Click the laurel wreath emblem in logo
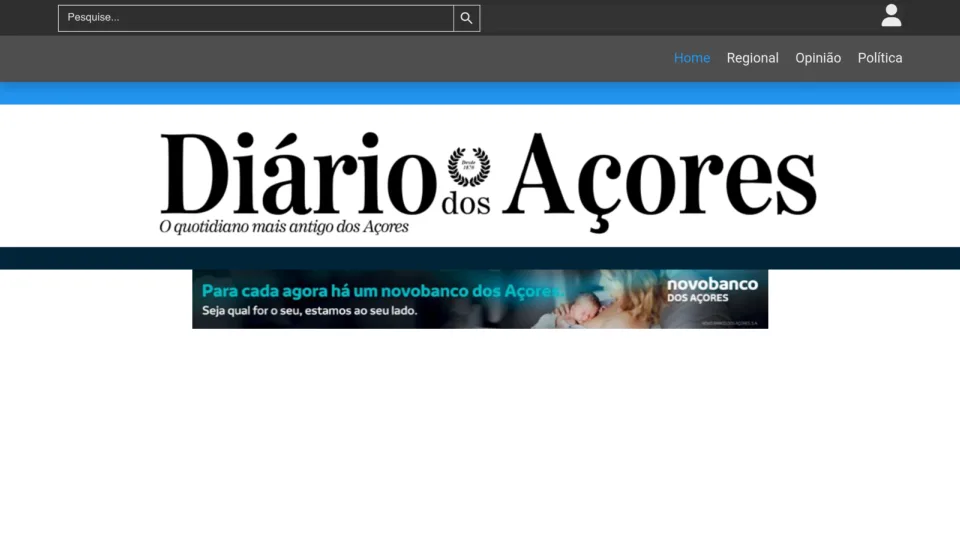 pyautogui.click(x=468, y=167)
